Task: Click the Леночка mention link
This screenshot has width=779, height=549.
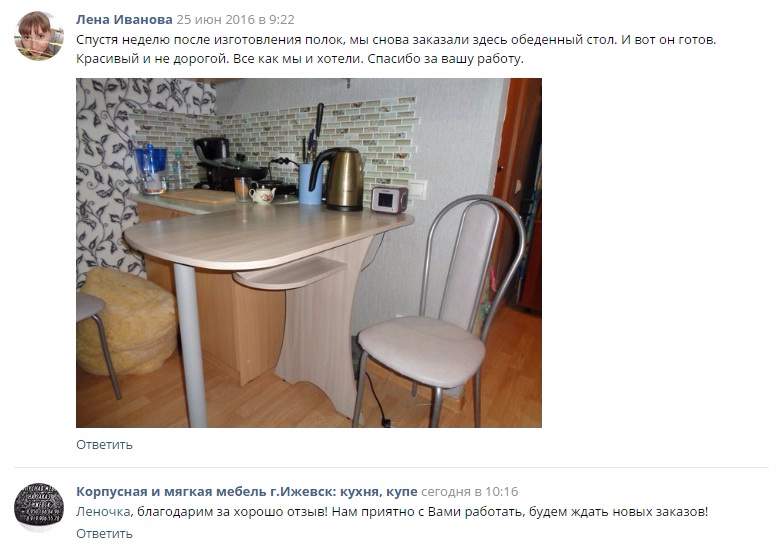Action: (x=103, y=511)
